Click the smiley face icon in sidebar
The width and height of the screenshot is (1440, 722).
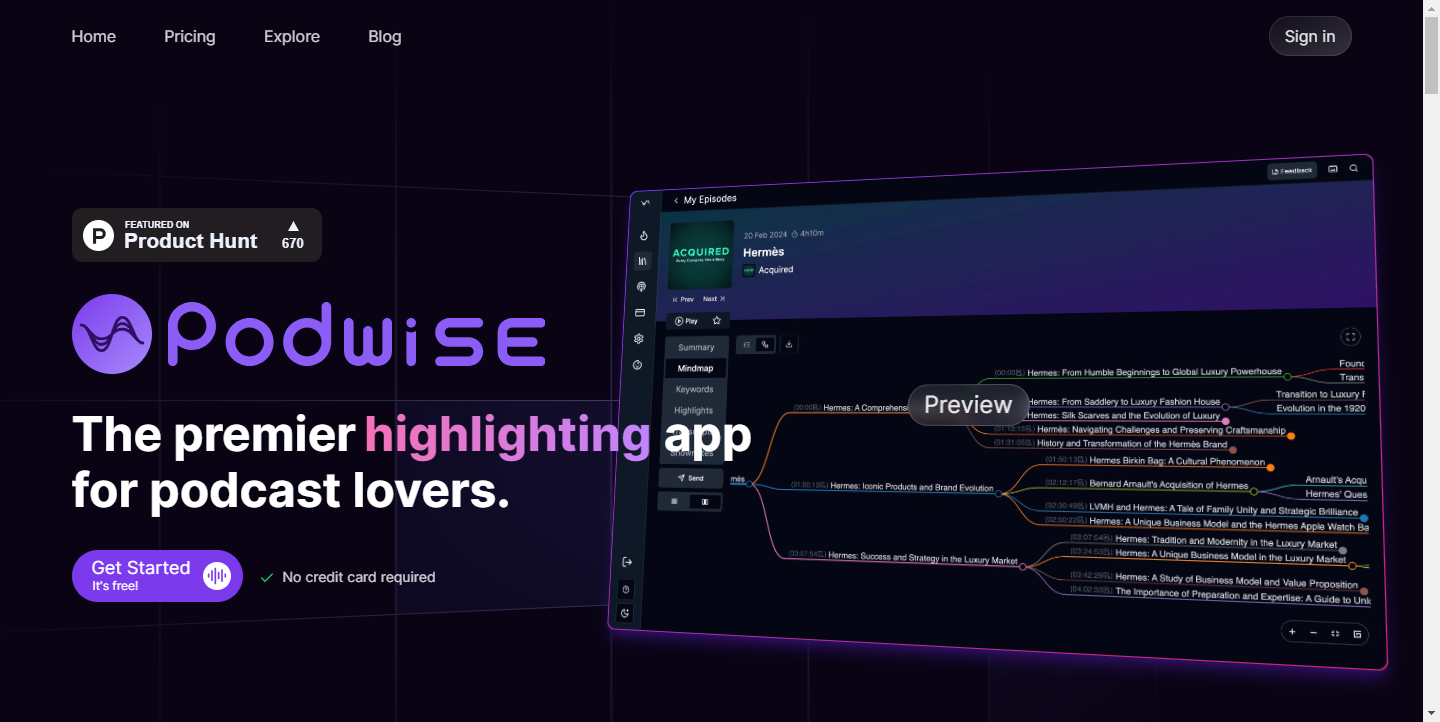pos(638,365)
